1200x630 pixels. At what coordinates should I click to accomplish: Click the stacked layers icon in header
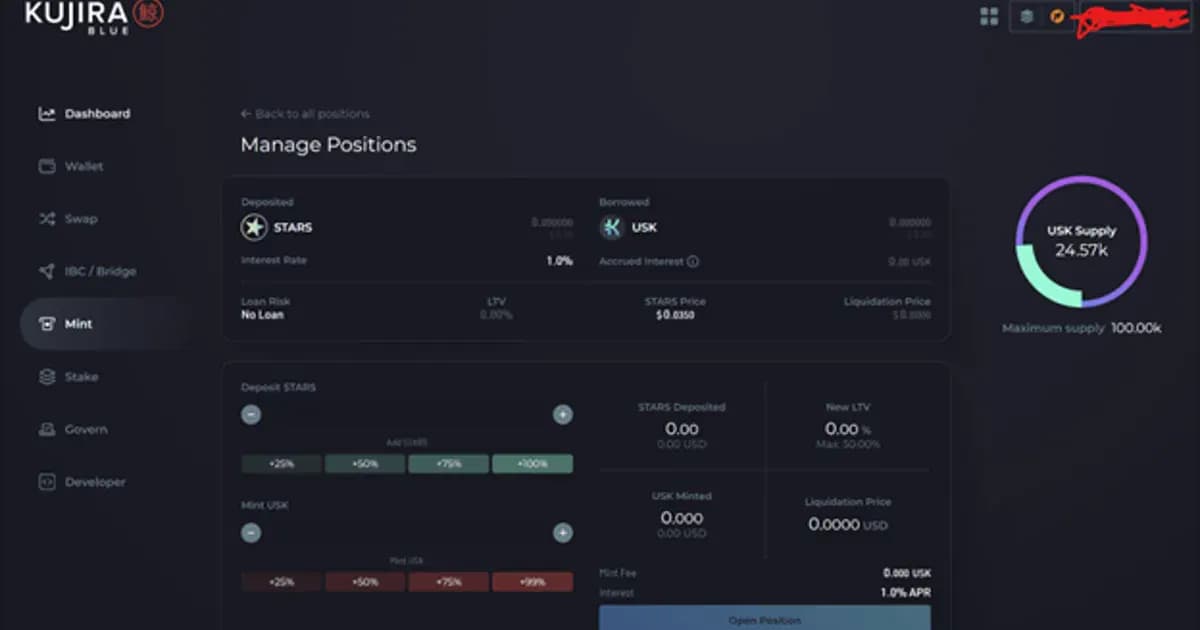1027,16
